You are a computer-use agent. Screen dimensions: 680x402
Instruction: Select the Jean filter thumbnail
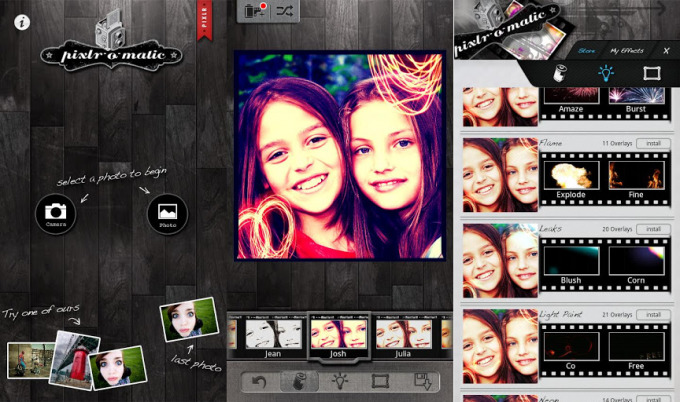(x=264, y=334)
